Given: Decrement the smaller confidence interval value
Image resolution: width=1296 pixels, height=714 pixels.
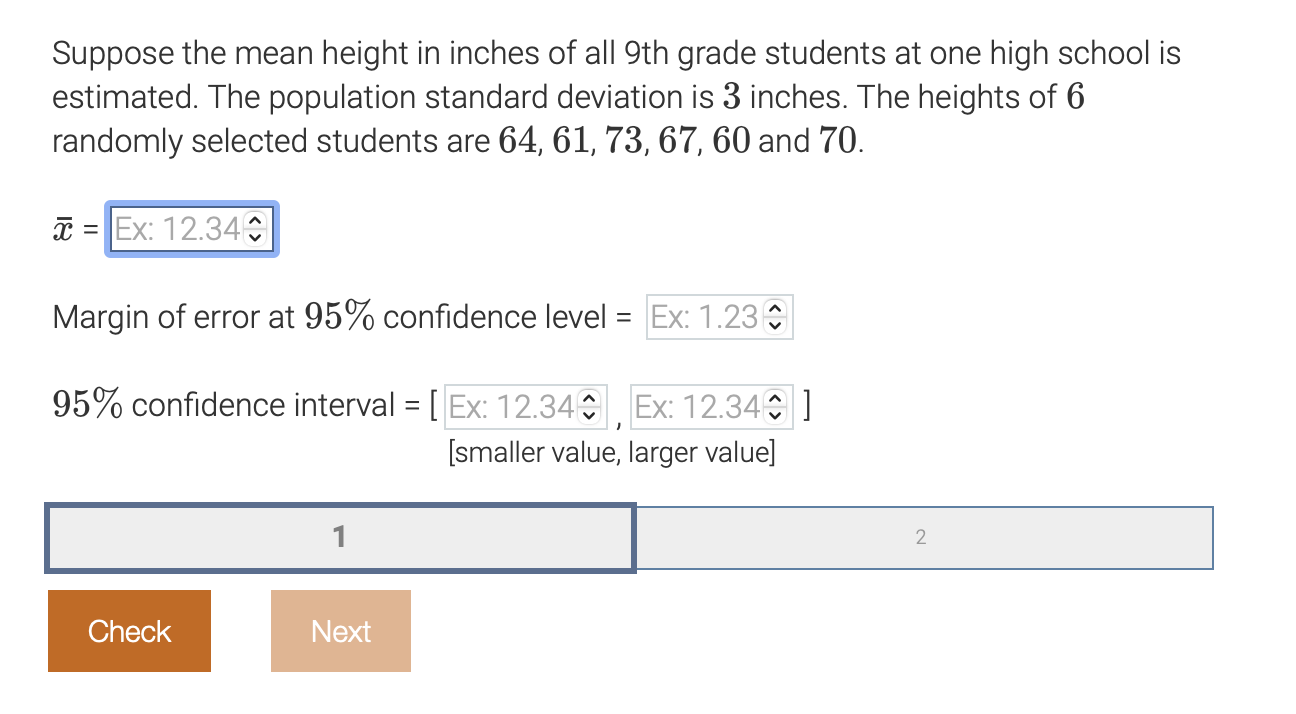Looking at the screenshot, I should pyautogui.click(x=591, y=413).
